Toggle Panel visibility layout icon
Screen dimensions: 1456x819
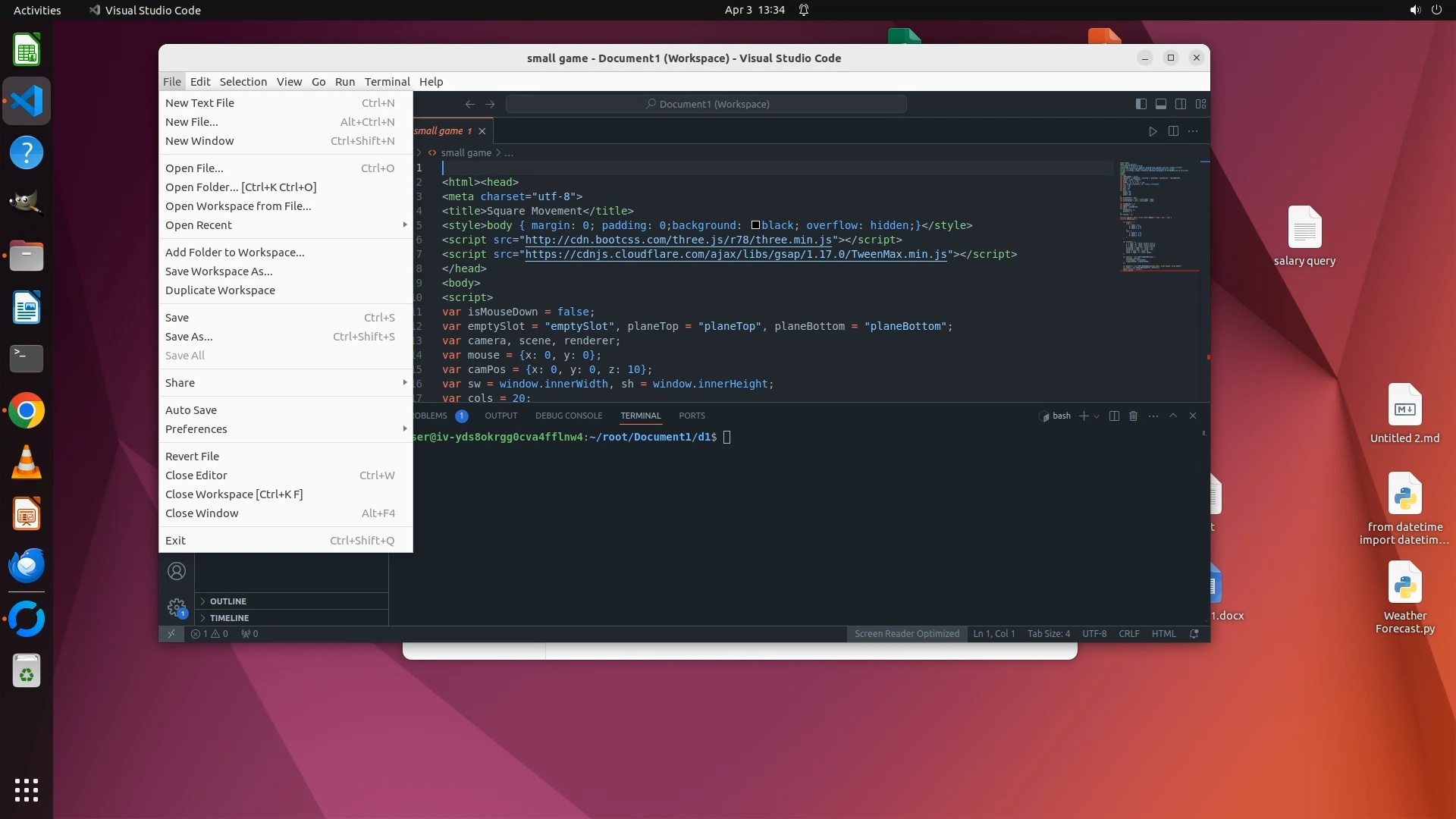click(x=1160, y=104)
